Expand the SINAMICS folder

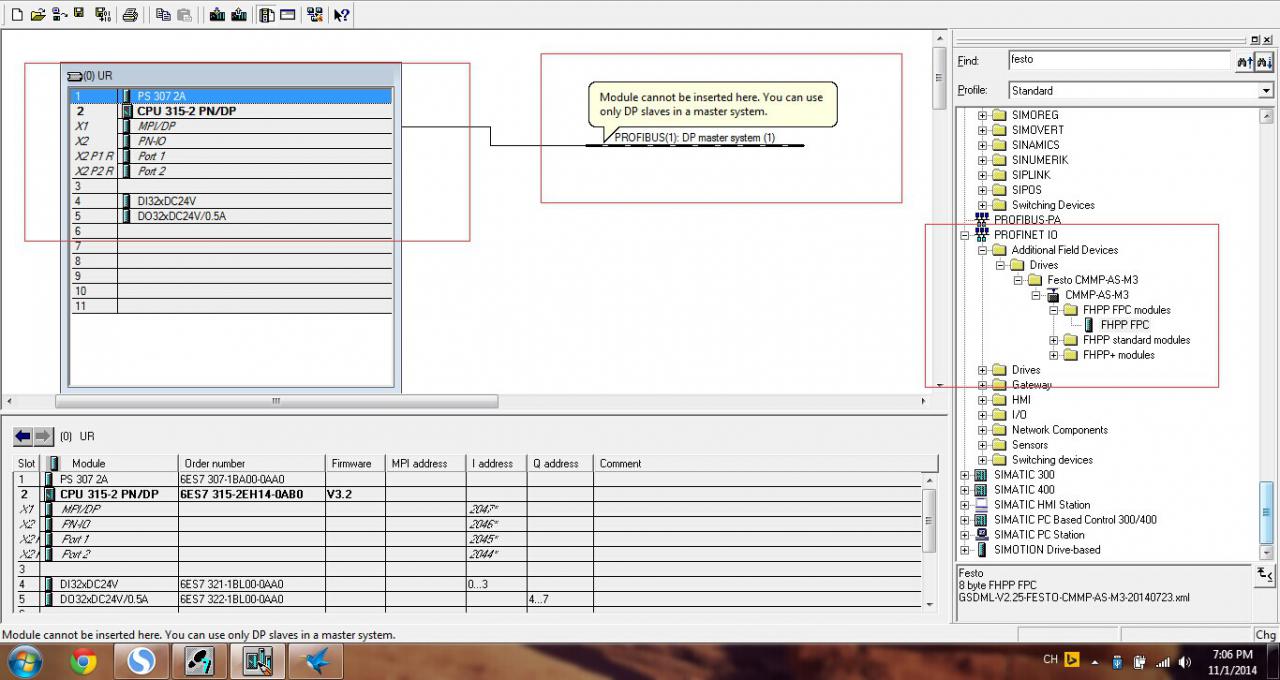pos(982,145)
